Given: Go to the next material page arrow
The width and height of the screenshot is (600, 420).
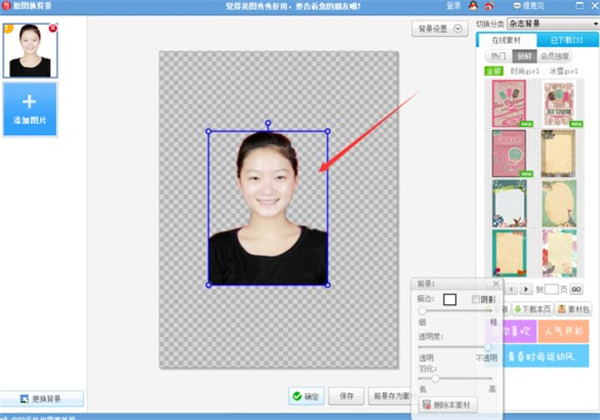Looking at the screenshot, I should point(526,289).
